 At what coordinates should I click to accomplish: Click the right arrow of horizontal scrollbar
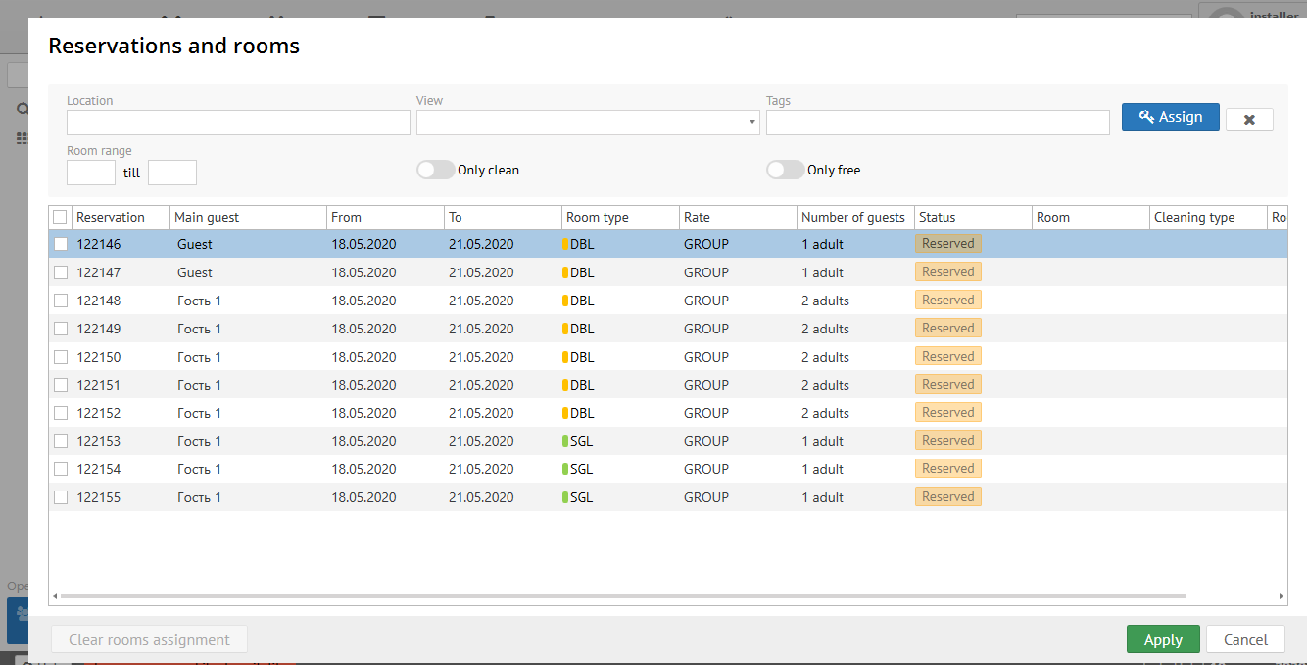[x=1282, y=596]
